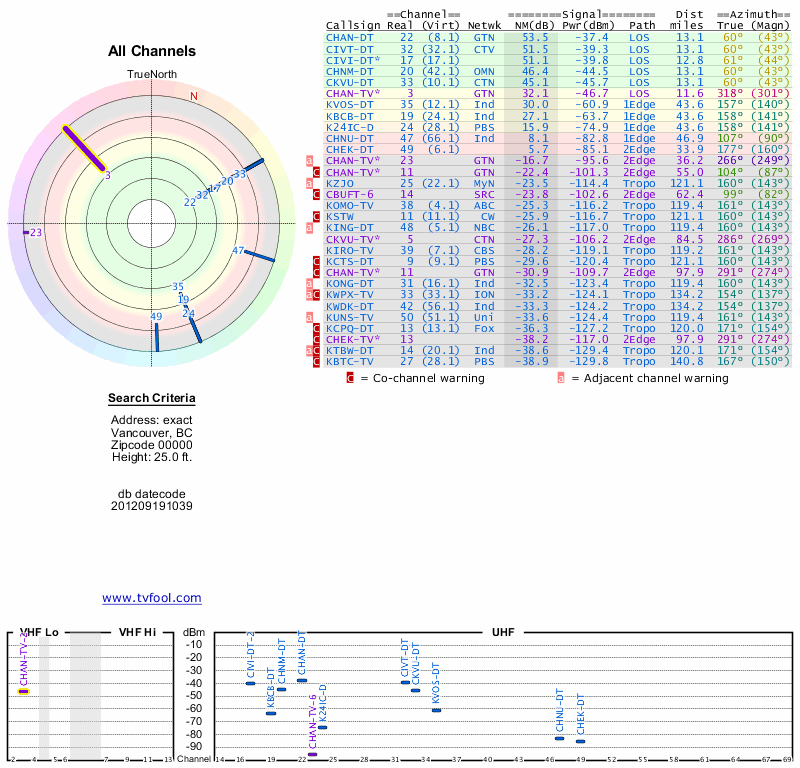Open the CIVT-DT callsign in the table
Screen dimensions: 800x768
click(x=350, y=49)
